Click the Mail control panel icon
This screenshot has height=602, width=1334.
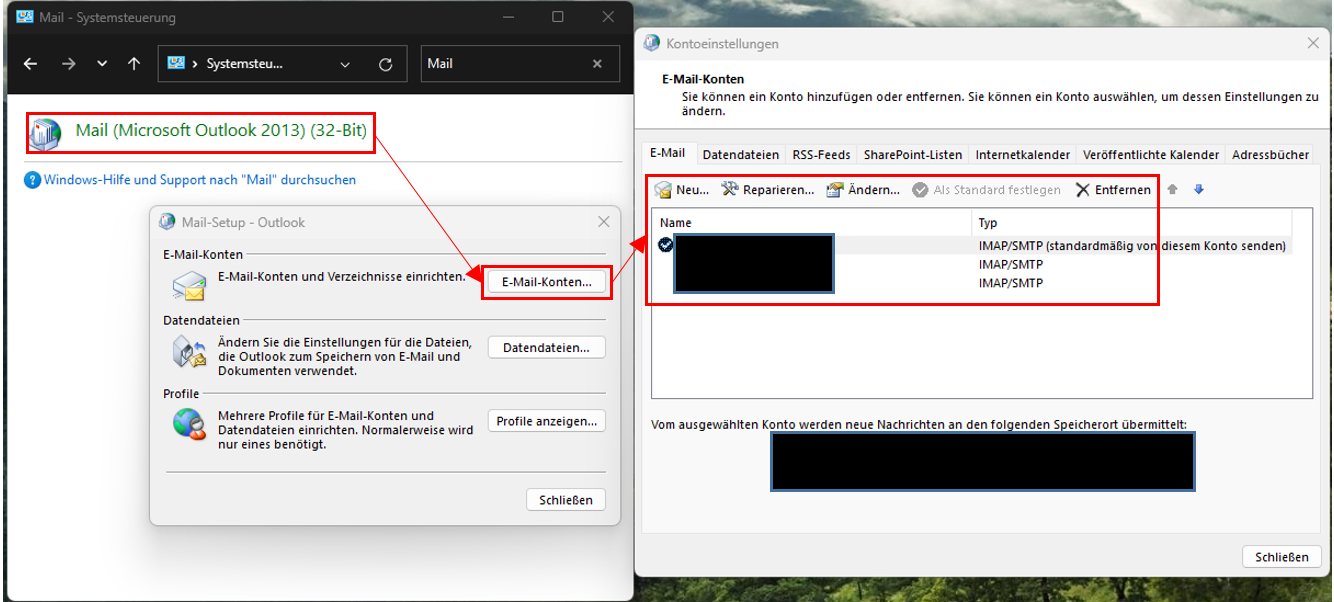tap(45, 133)
